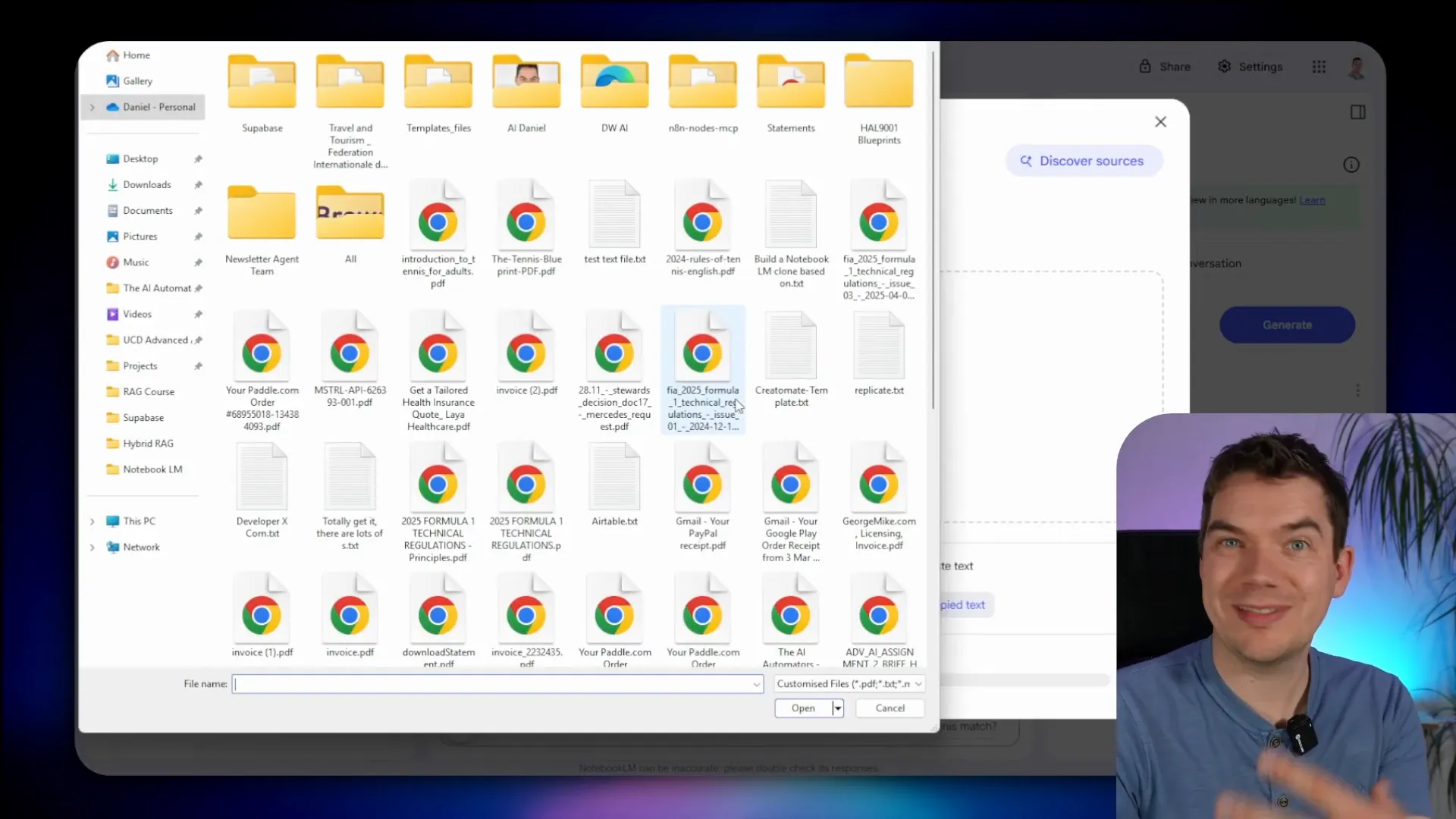Open the Supabase folder in file grid

[262, 93]
